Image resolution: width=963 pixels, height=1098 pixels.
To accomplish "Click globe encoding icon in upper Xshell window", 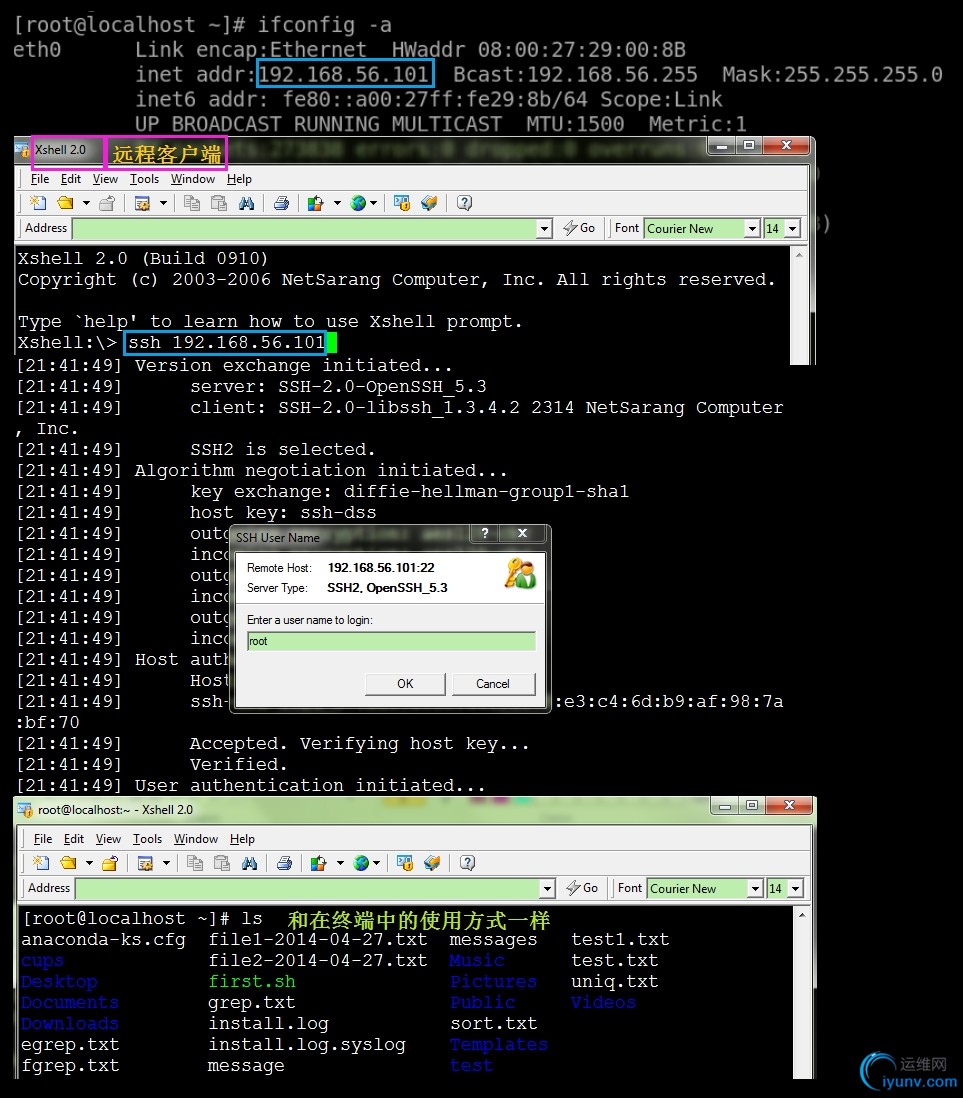I will coord(359,203).
